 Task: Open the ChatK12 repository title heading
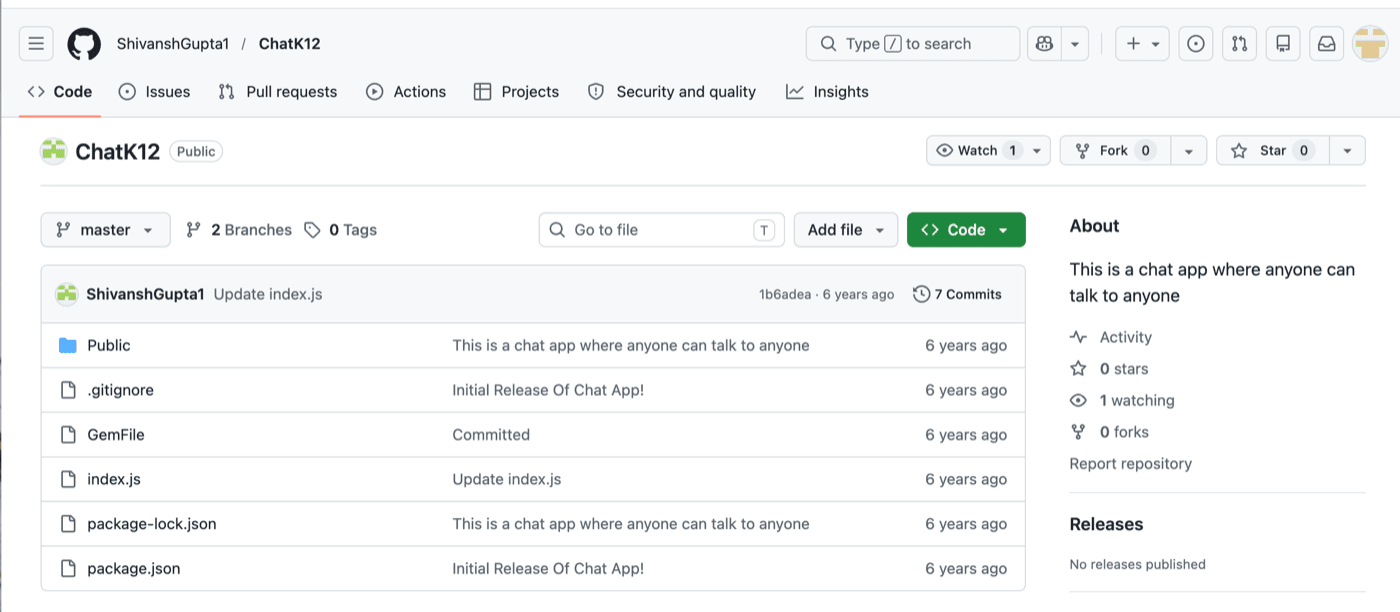[x=118, y=151]
